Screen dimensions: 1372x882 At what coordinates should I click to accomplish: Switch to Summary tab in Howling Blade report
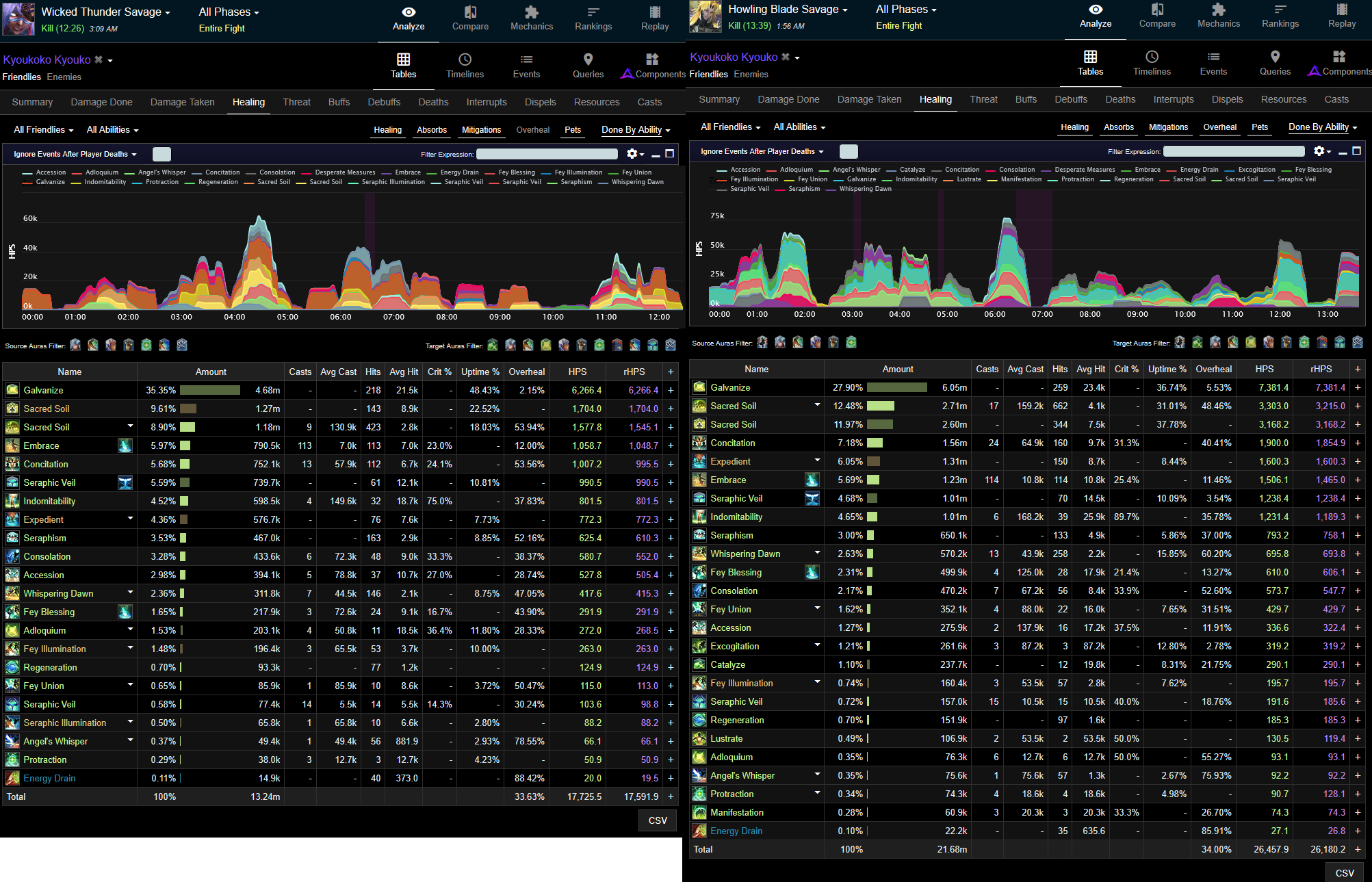click(719, 99)
